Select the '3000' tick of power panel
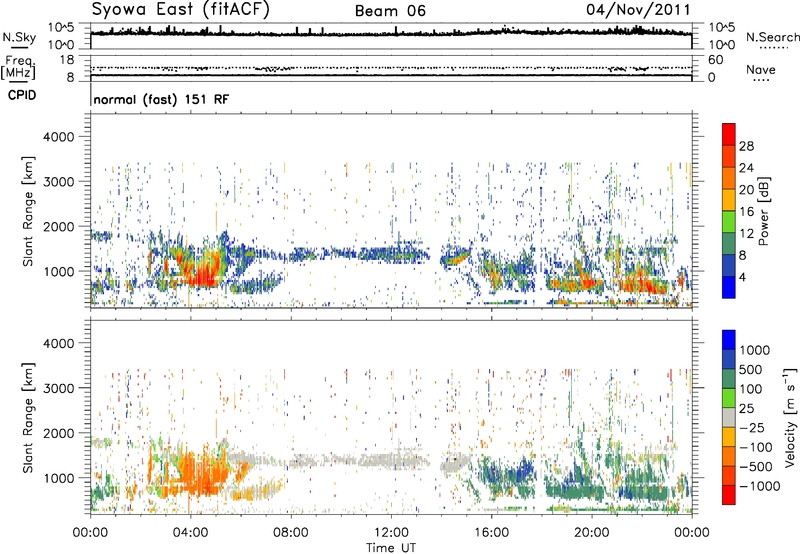Viewport: 800px width, 554px height. click(x=58, y=182)
